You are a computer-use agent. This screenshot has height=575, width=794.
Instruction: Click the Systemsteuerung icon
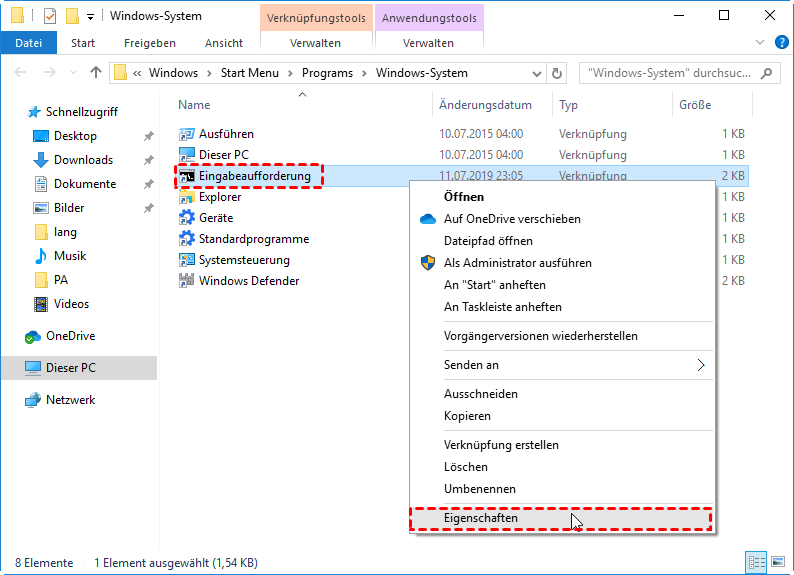pyautogui.click(x=186, y=260)
